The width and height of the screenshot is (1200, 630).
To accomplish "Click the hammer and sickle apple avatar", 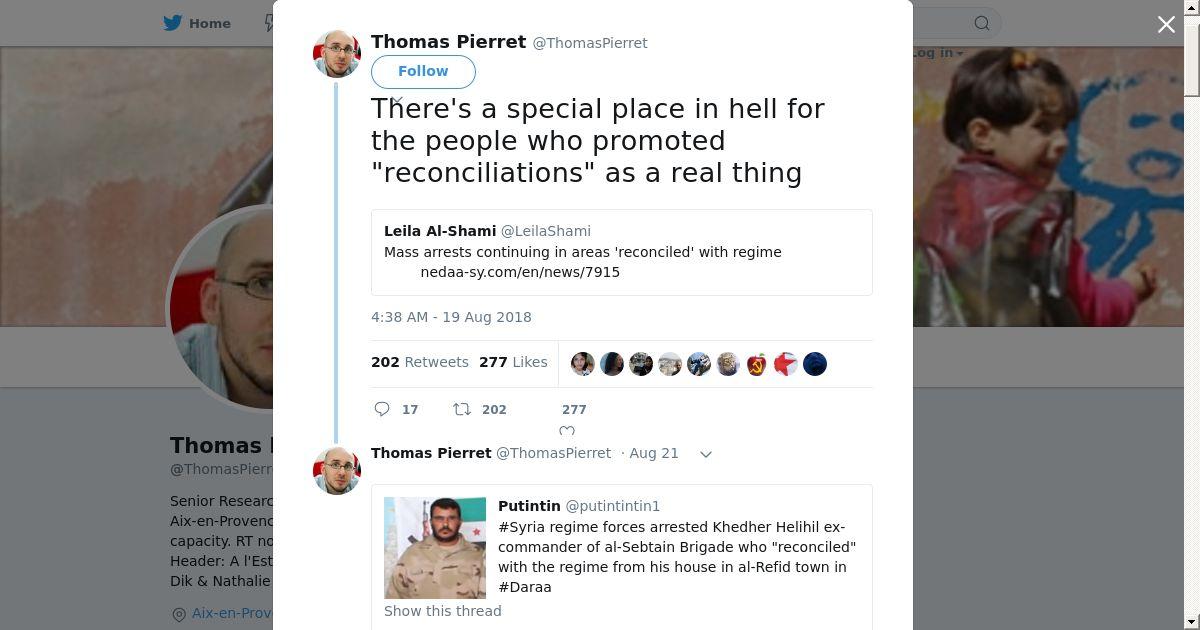I will [757, 364].
